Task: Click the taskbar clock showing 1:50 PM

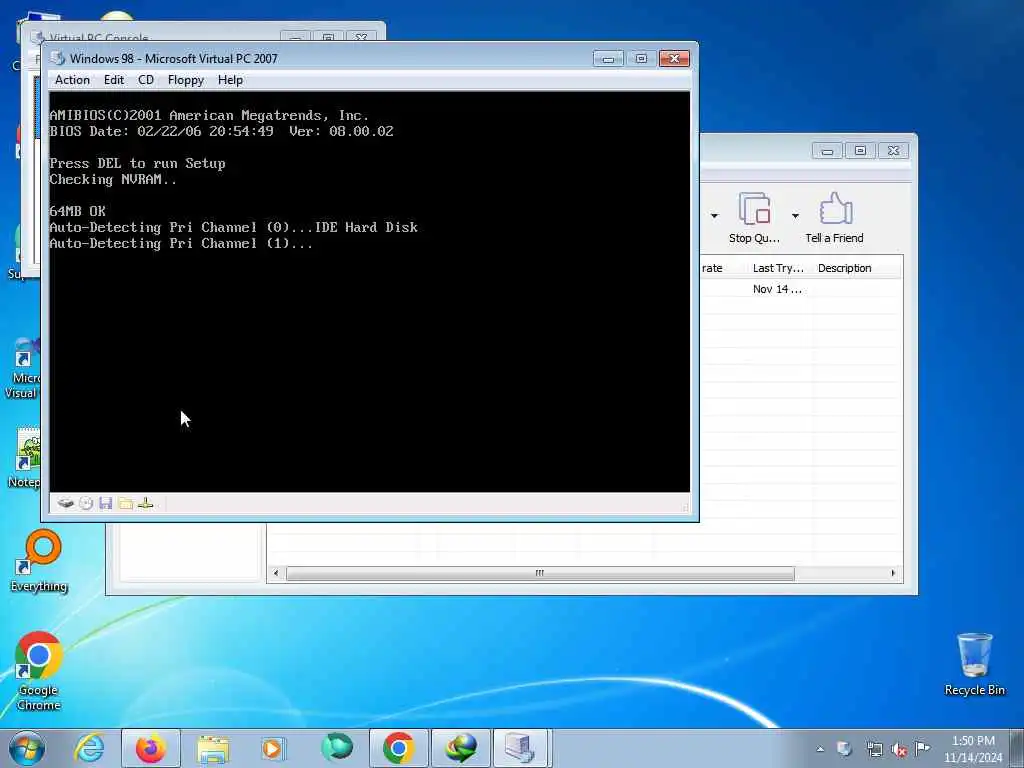Action: 973,749
